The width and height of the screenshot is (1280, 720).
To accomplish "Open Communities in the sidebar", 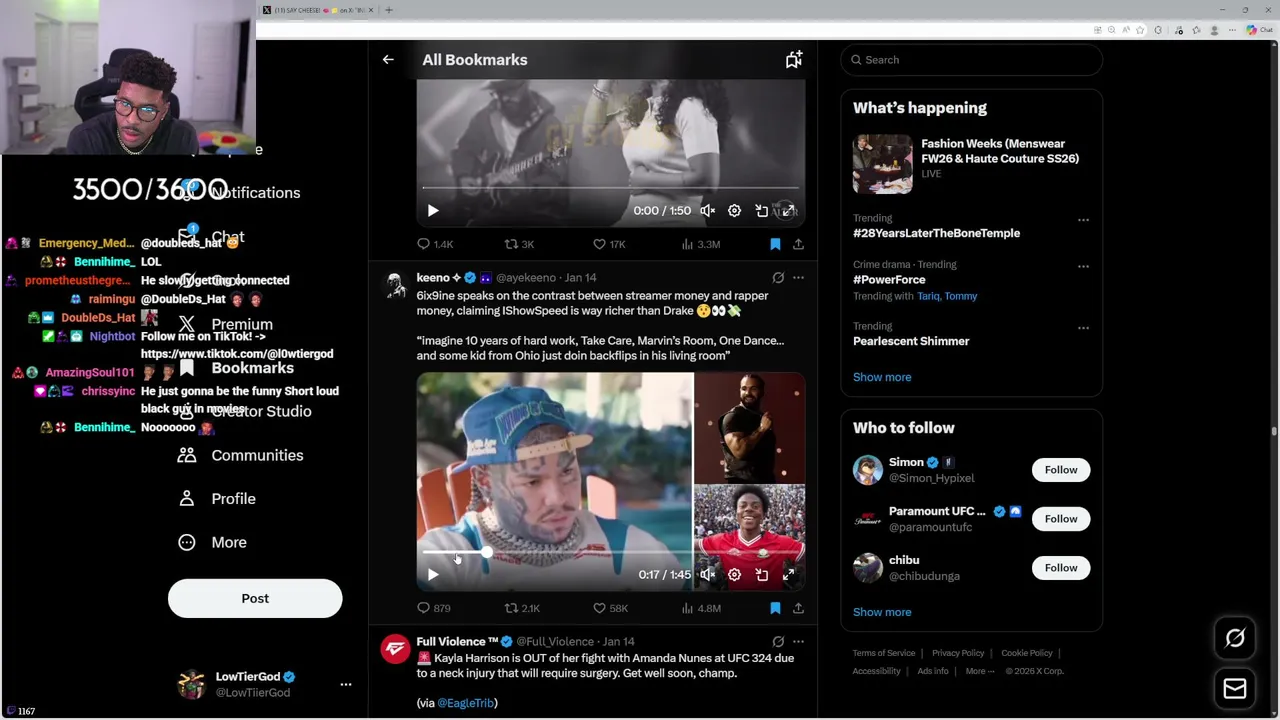I will tap(240, 455).
